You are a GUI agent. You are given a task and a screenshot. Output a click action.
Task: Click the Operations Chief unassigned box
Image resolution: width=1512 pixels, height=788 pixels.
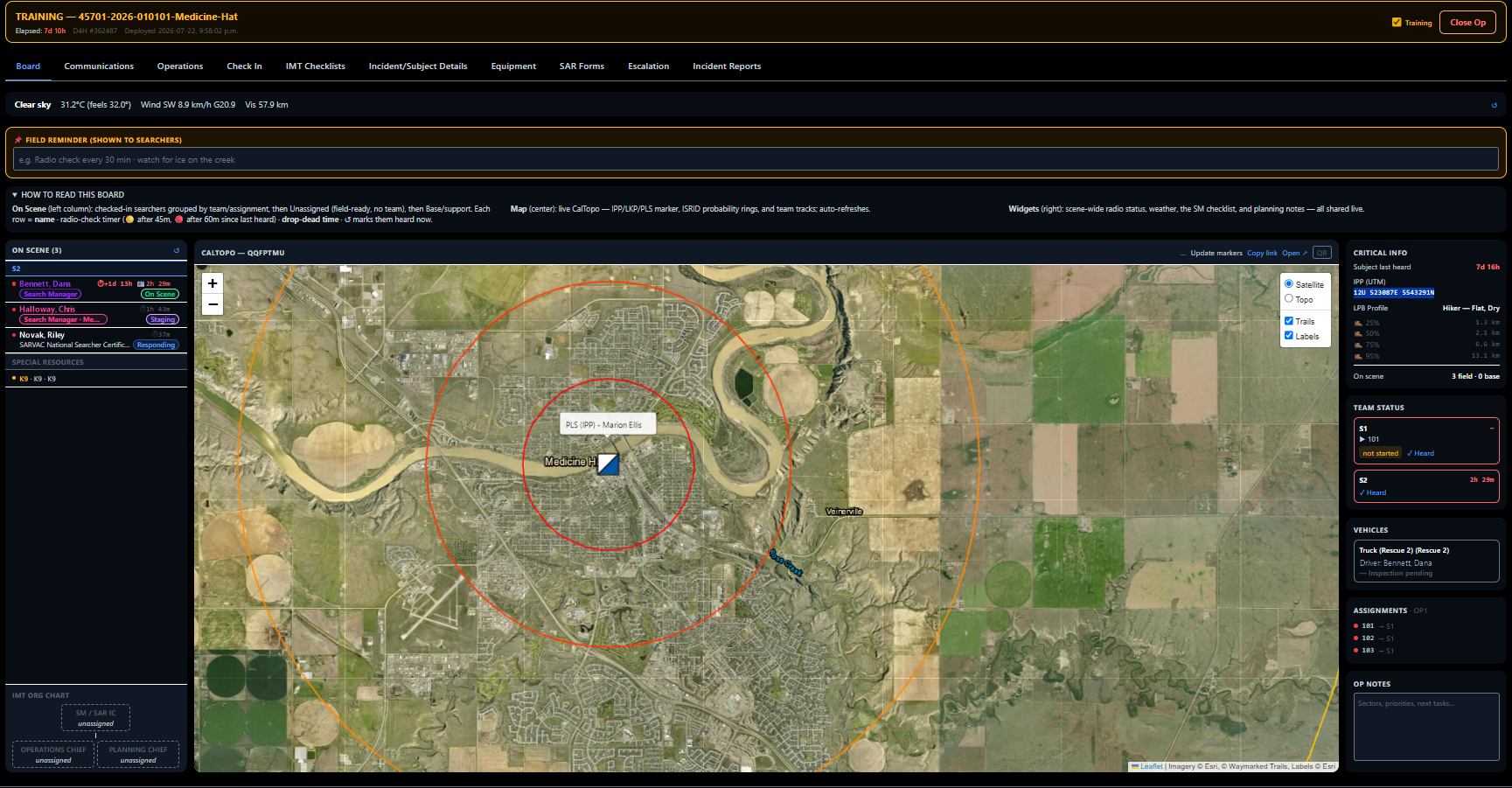[x=53, y=755]
